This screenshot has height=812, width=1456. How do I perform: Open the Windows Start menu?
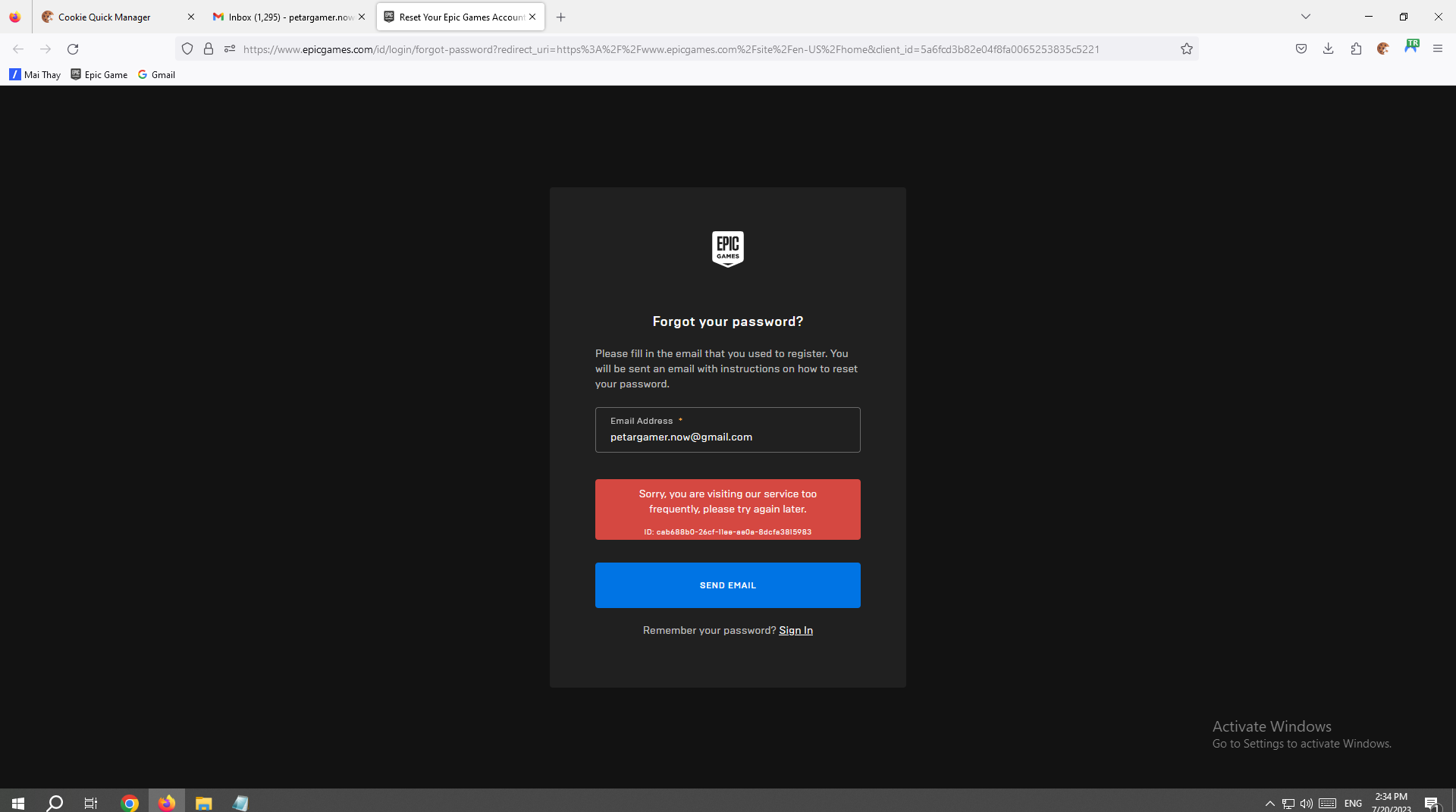pos(18,802)
